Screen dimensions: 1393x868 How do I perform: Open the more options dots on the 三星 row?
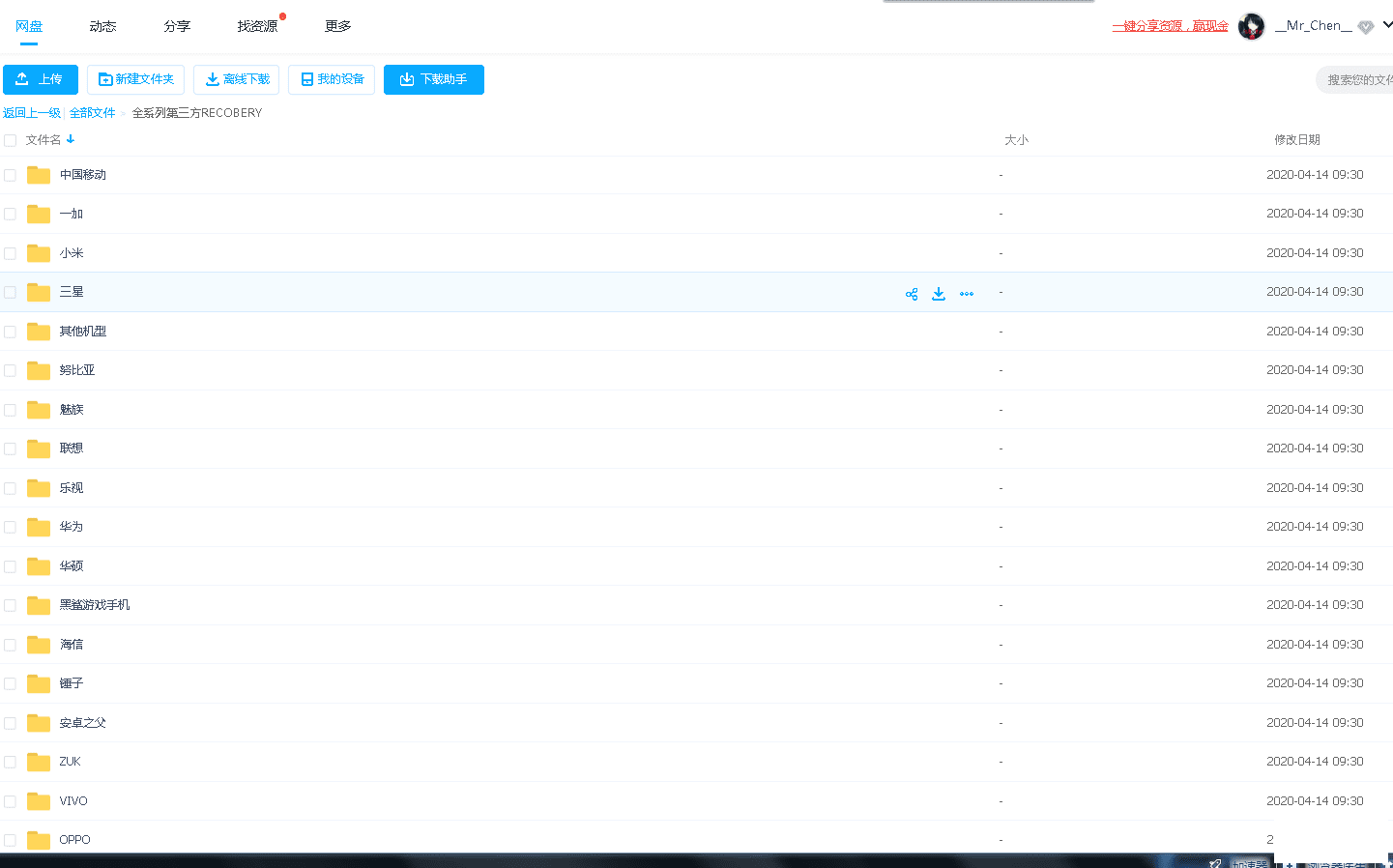tap(967, 294)
